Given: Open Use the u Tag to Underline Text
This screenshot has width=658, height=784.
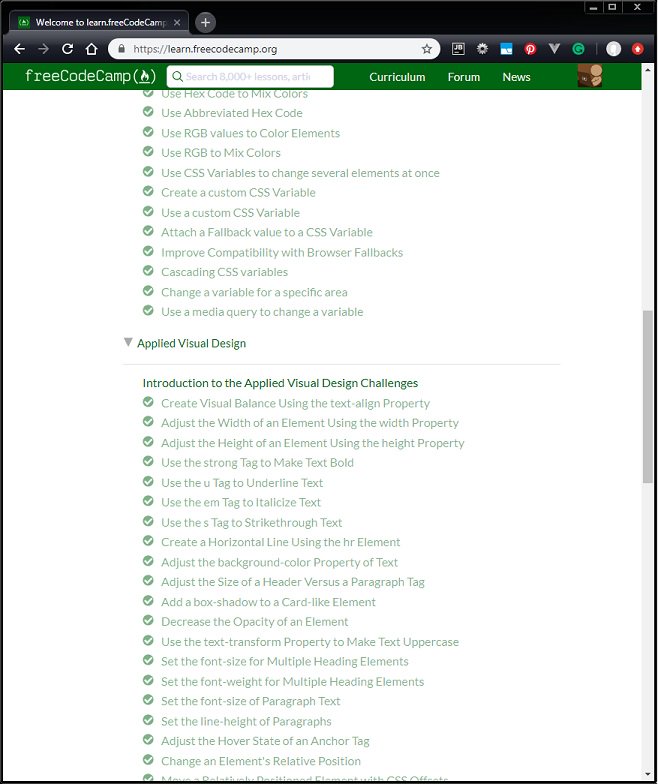Looking at the screenshot, I should click(x=242, y=483).
